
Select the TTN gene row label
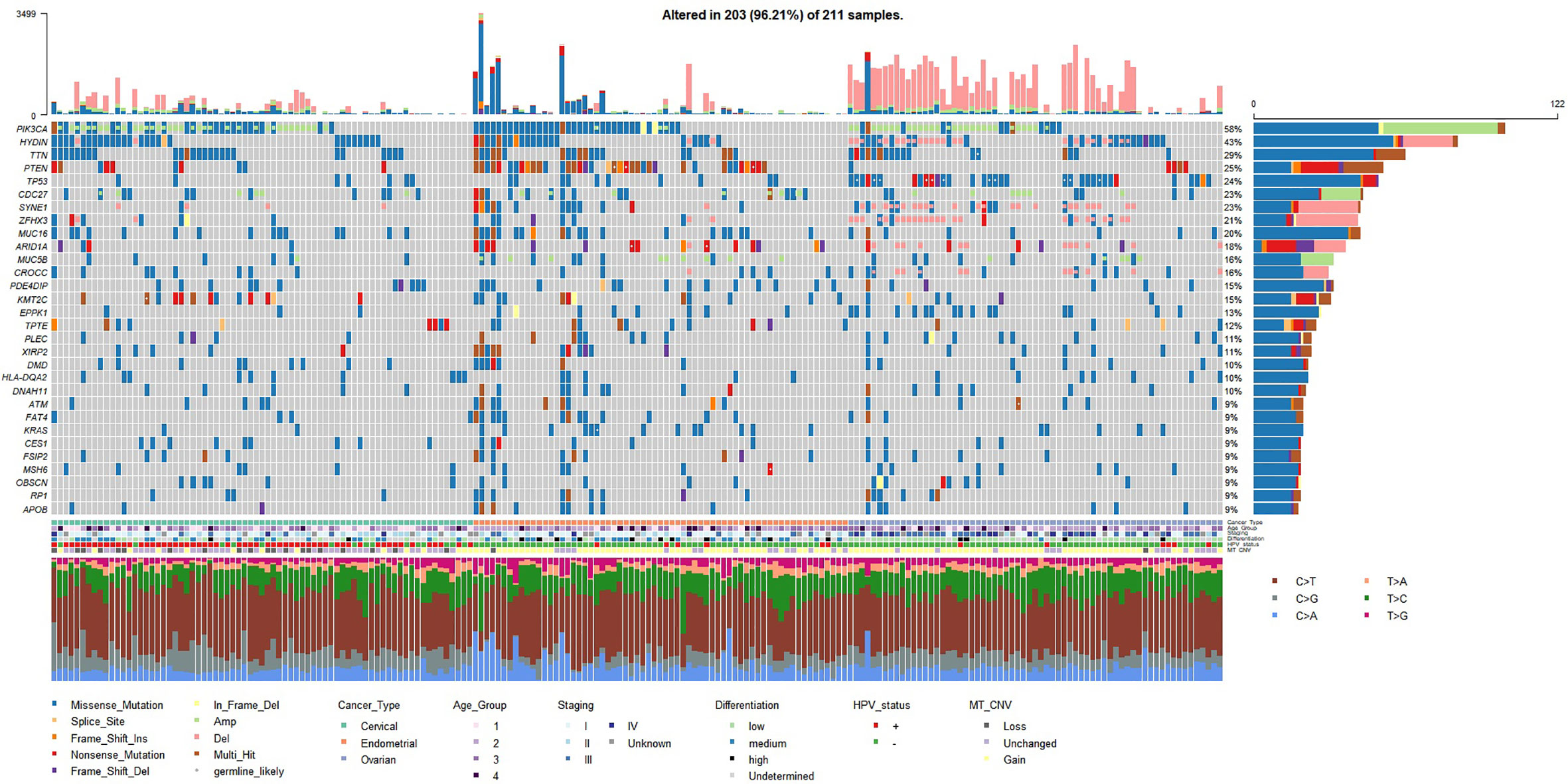pos(39,155)
